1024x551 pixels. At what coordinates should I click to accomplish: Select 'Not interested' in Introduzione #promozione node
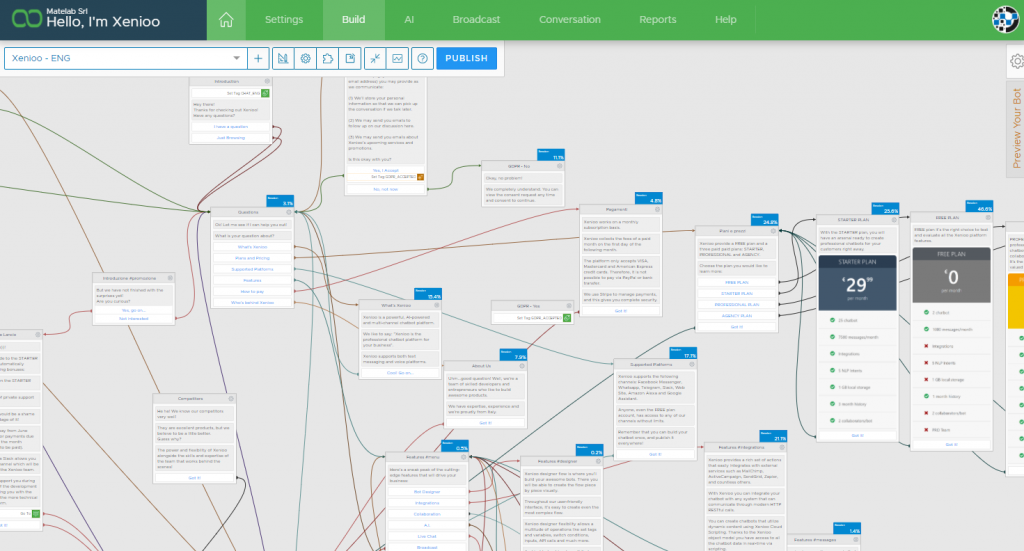pyautogui.click(x=133, y=319)
